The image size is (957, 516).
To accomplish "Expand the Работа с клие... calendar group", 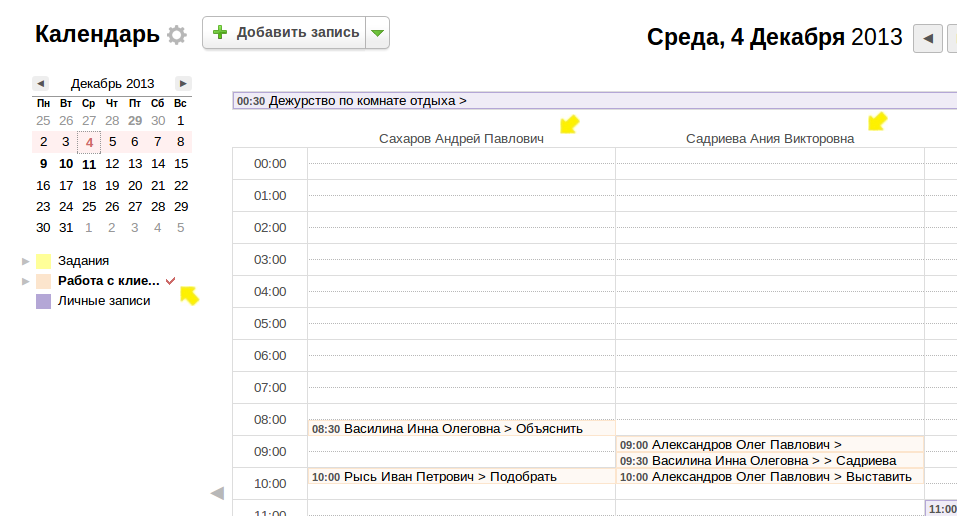I will [26, 281].
